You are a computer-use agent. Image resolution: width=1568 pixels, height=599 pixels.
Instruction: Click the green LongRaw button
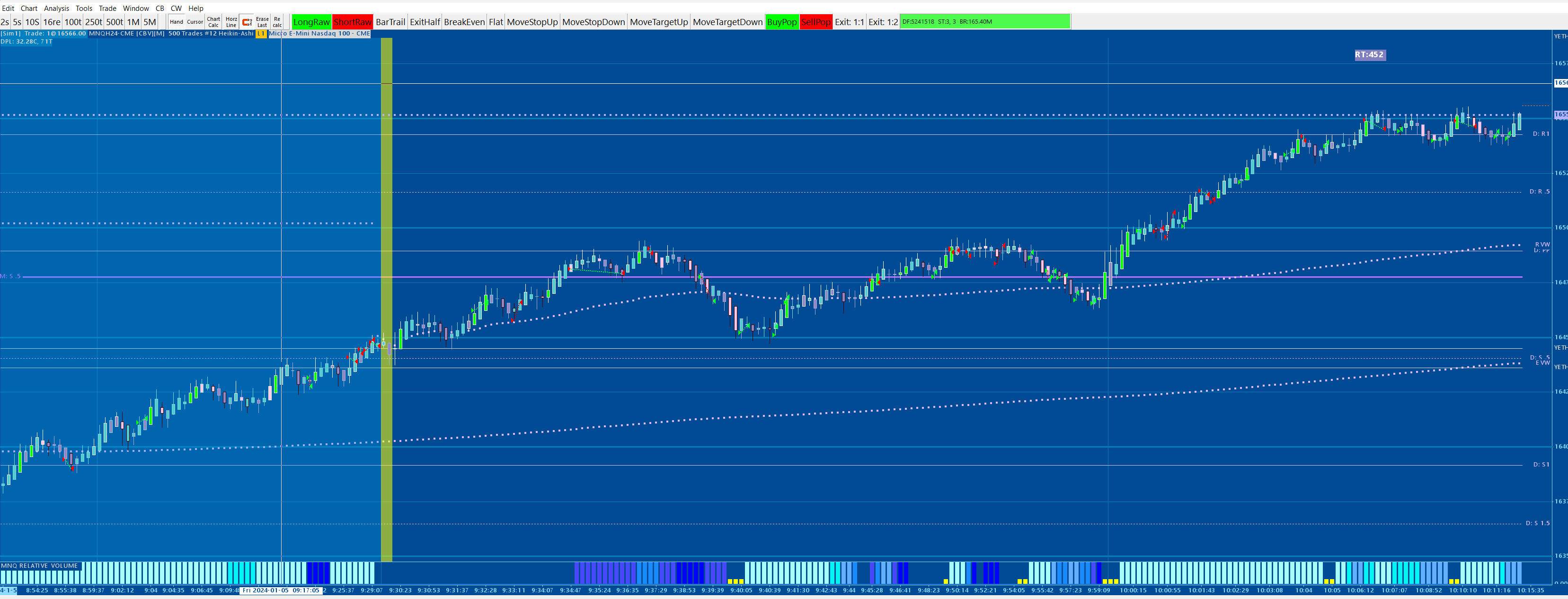coord(311,22)
